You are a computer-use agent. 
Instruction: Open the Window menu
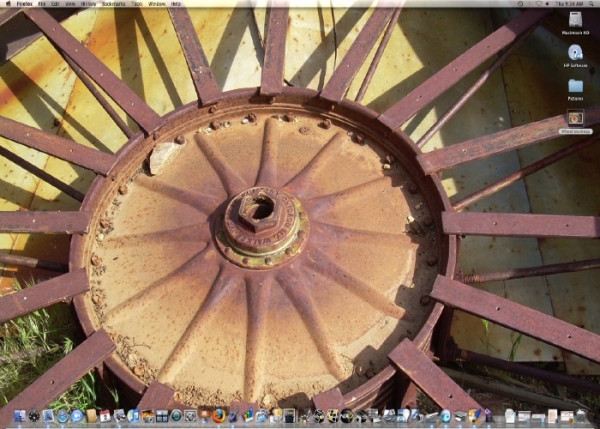(157, 4)
